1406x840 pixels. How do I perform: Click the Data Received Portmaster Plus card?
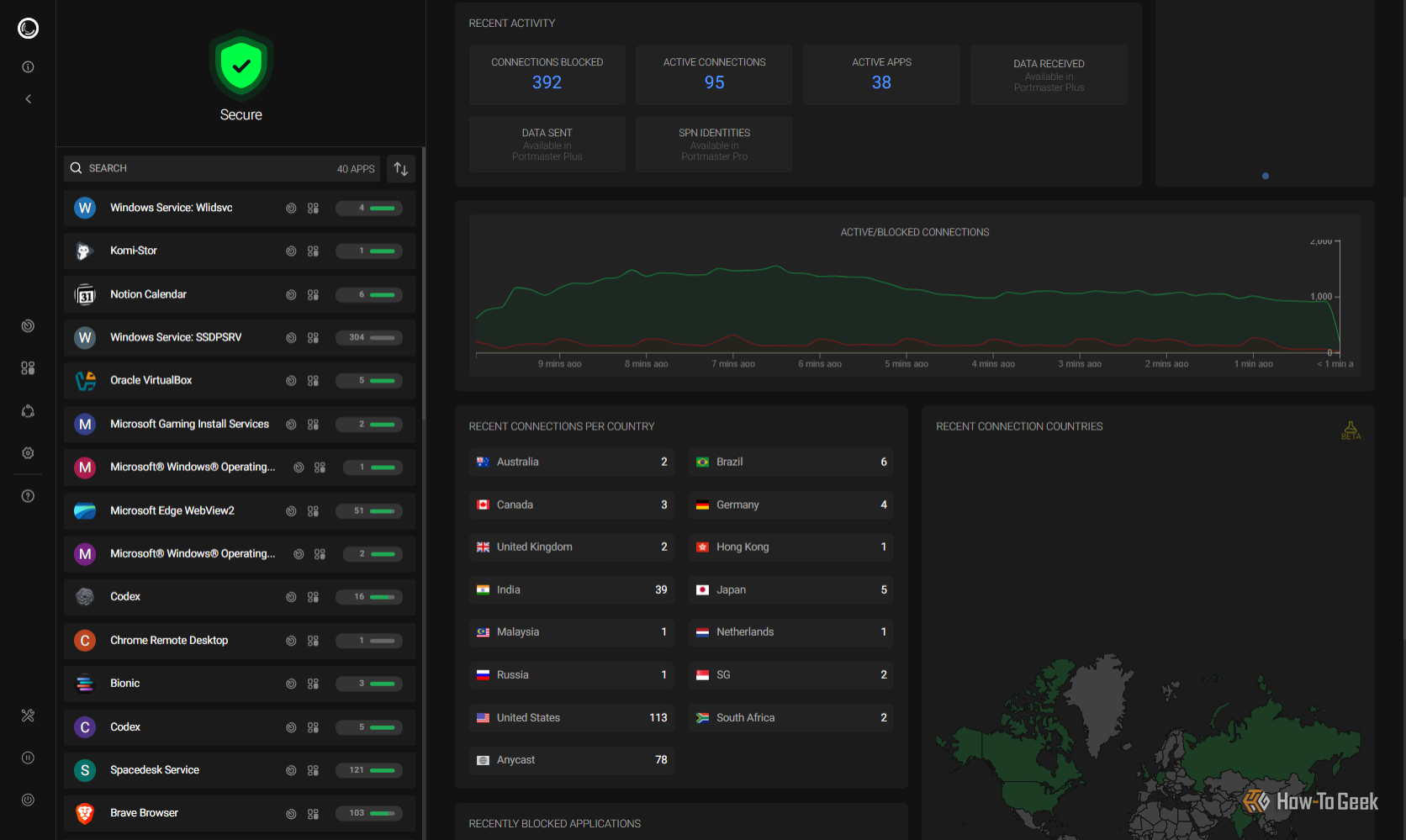1049,75
